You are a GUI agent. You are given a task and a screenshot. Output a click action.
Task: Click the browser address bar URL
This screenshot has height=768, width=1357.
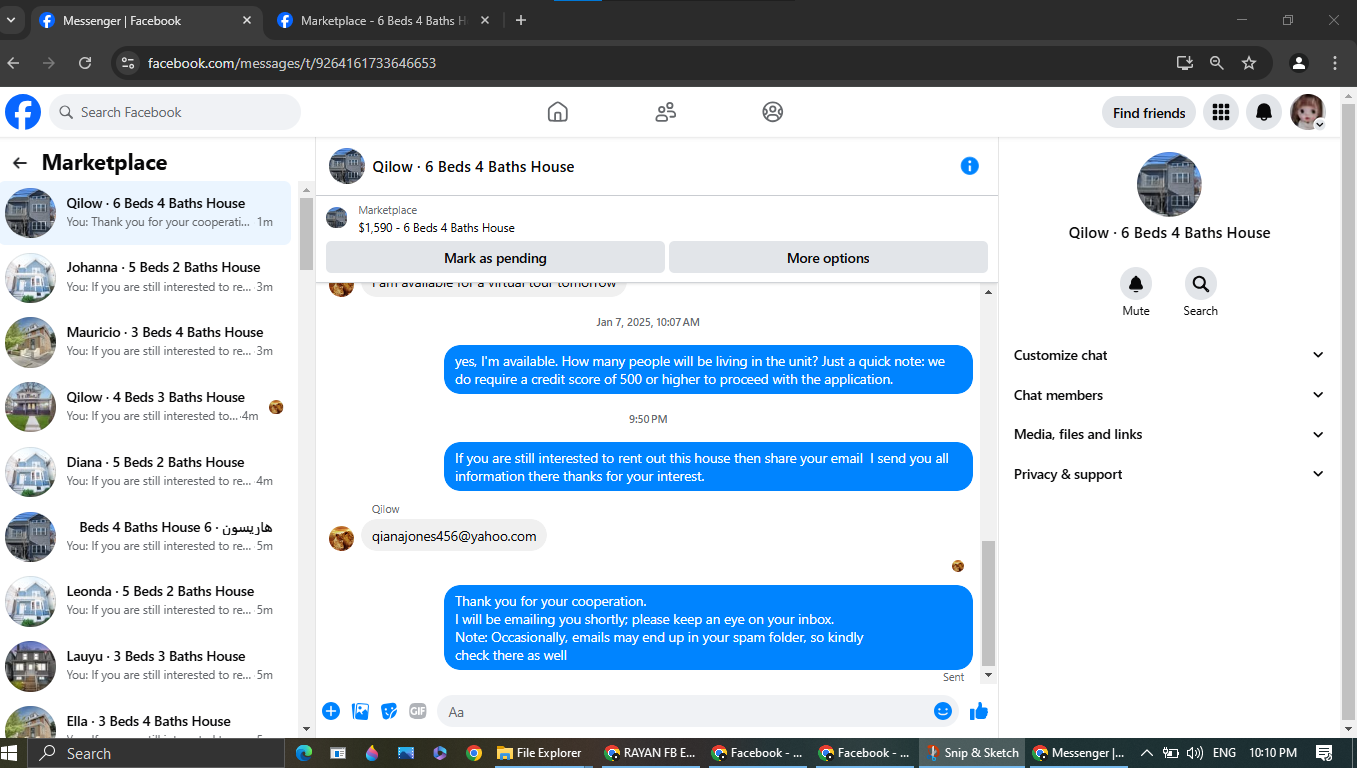(x=292, y=63)
